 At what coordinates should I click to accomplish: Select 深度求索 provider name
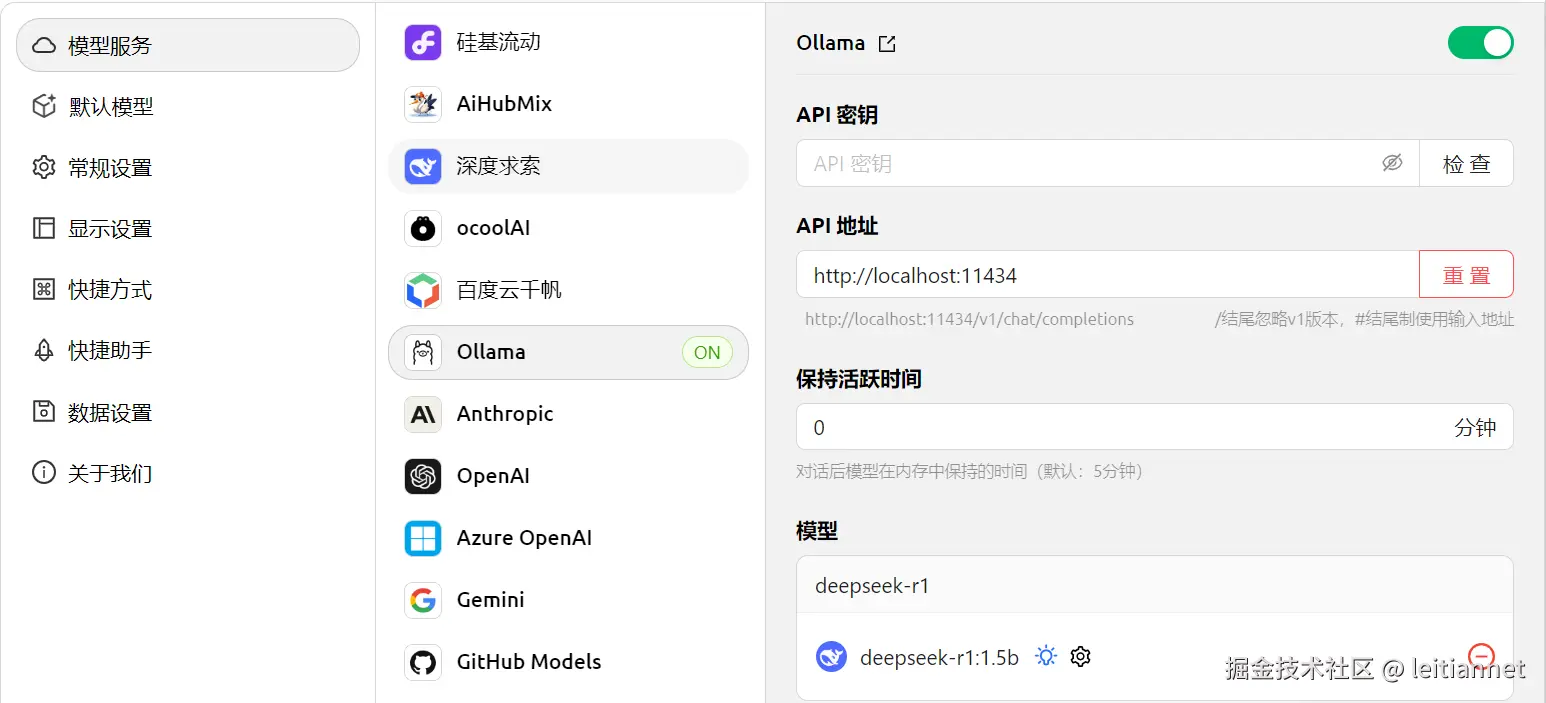498,166
